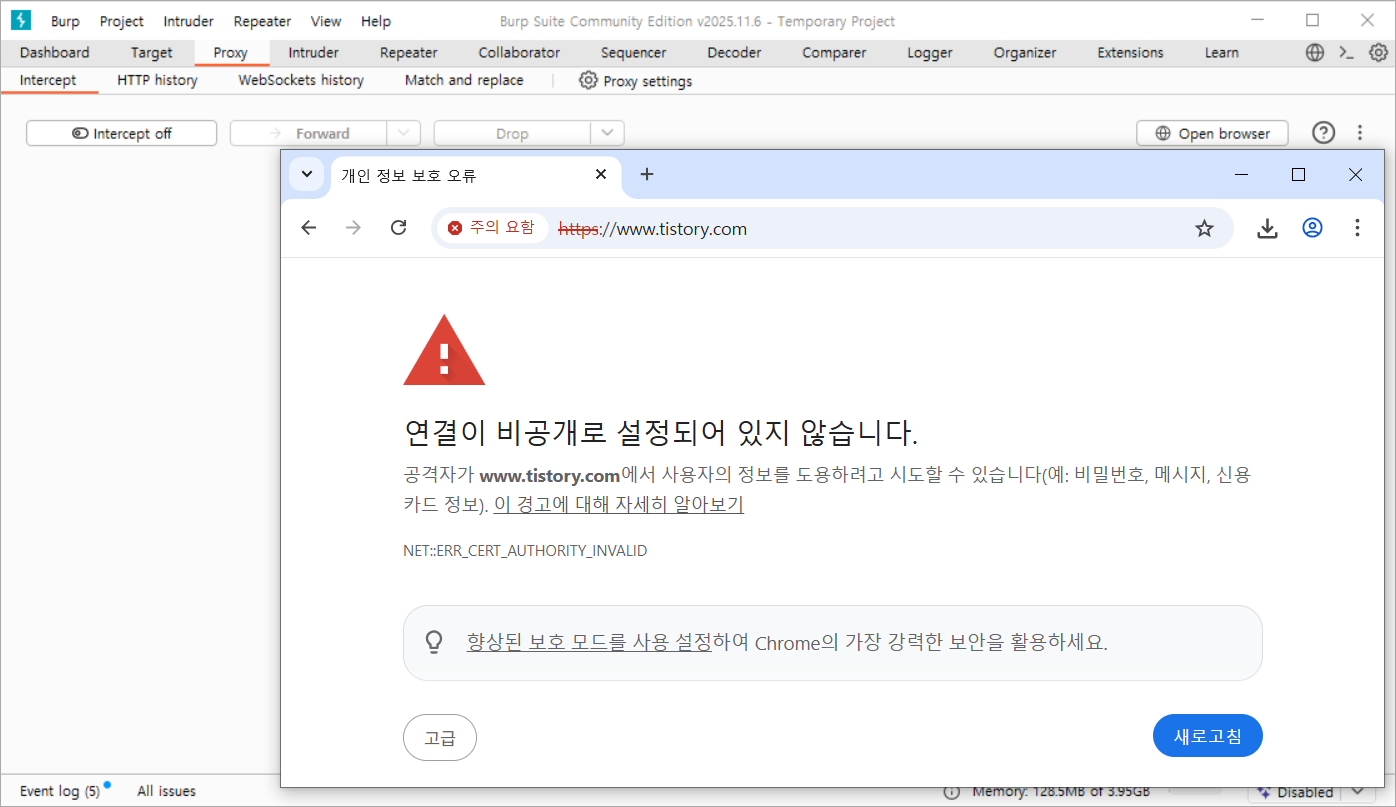The width and height of the screenshot is (1396, 807).
Task: Switch to the Organizer tab
Action: pyautogui.click(x=1025, y=53)
